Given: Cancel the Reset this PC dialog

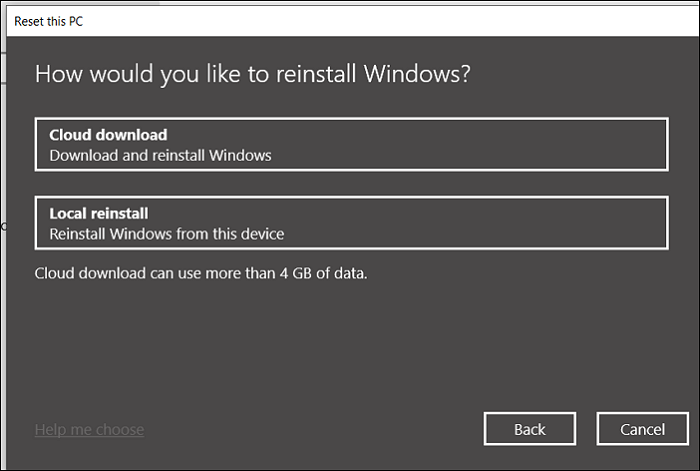Looking at the screenshot, I should point(642,429).
